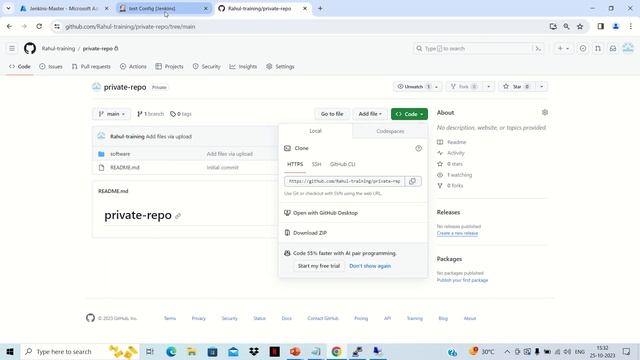Go back in browser history

tap(9, 27)
